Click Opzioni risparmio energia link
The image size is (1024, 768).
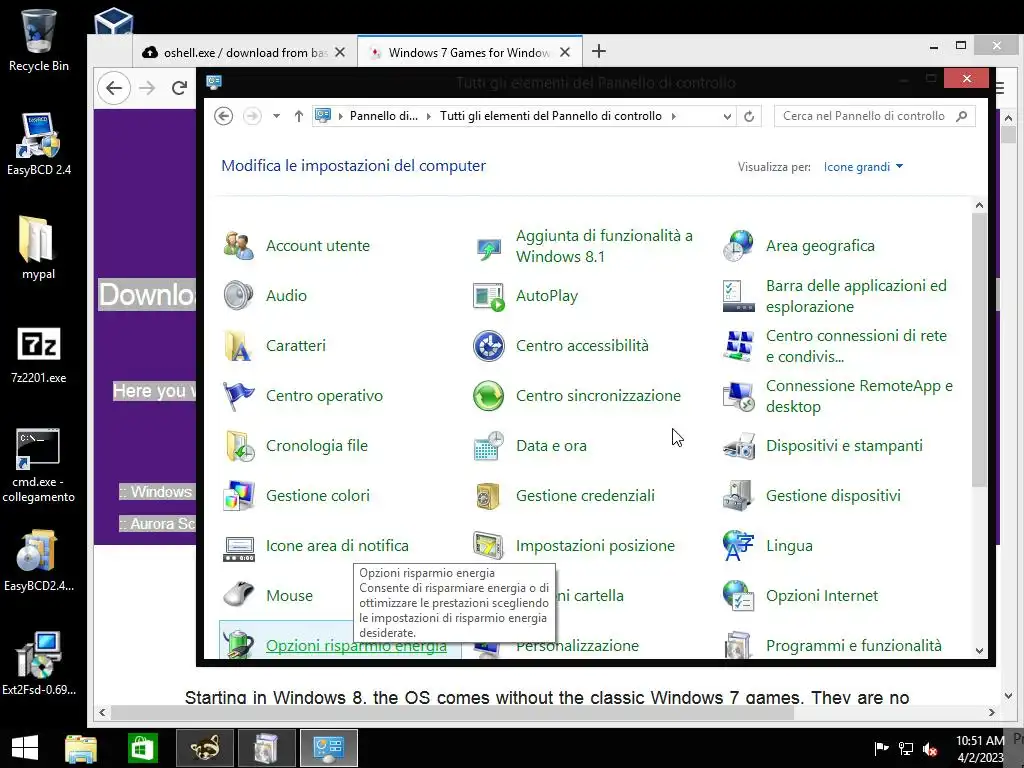(356, 645)
